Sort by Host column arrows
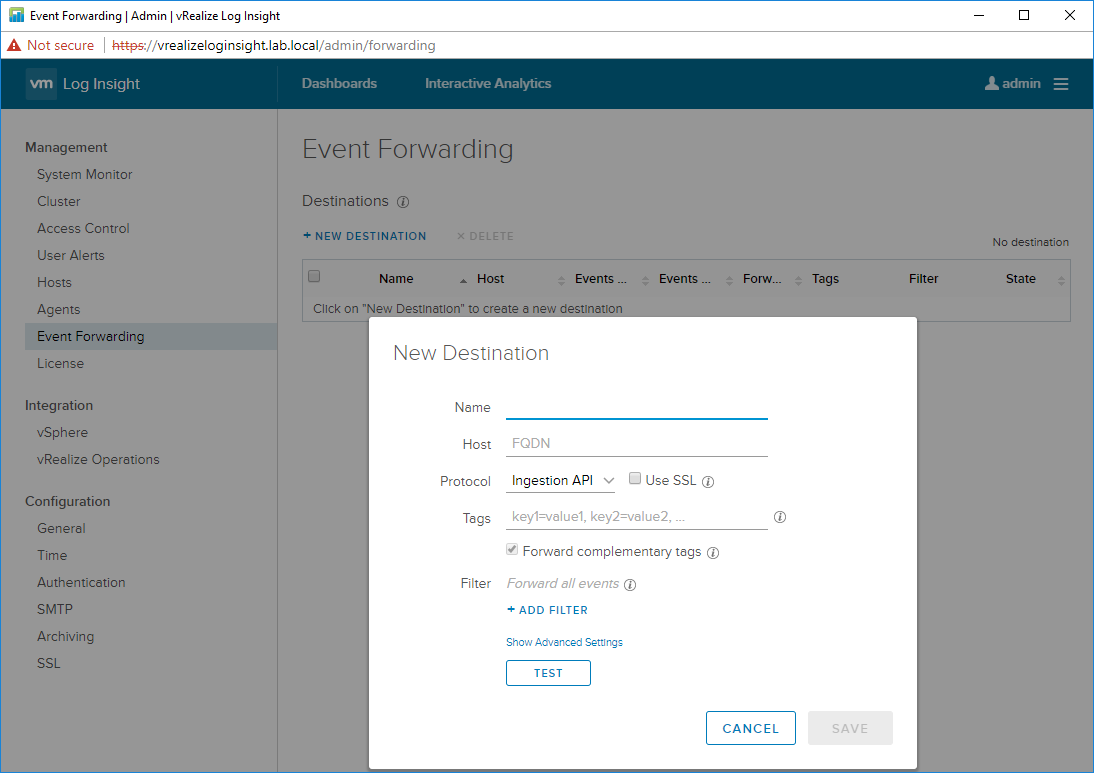 [x=562, y=280]
